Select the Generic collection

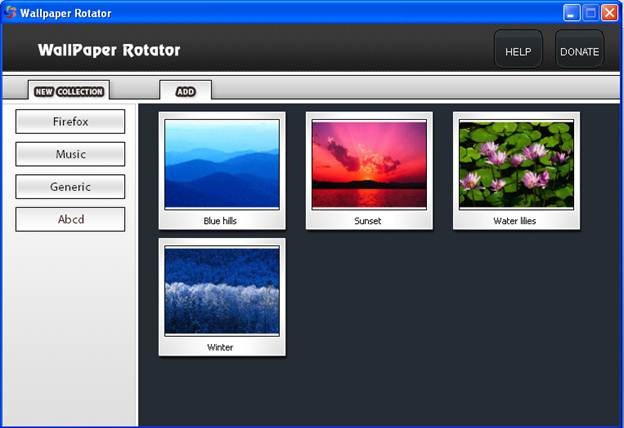(x=70, y=187)
